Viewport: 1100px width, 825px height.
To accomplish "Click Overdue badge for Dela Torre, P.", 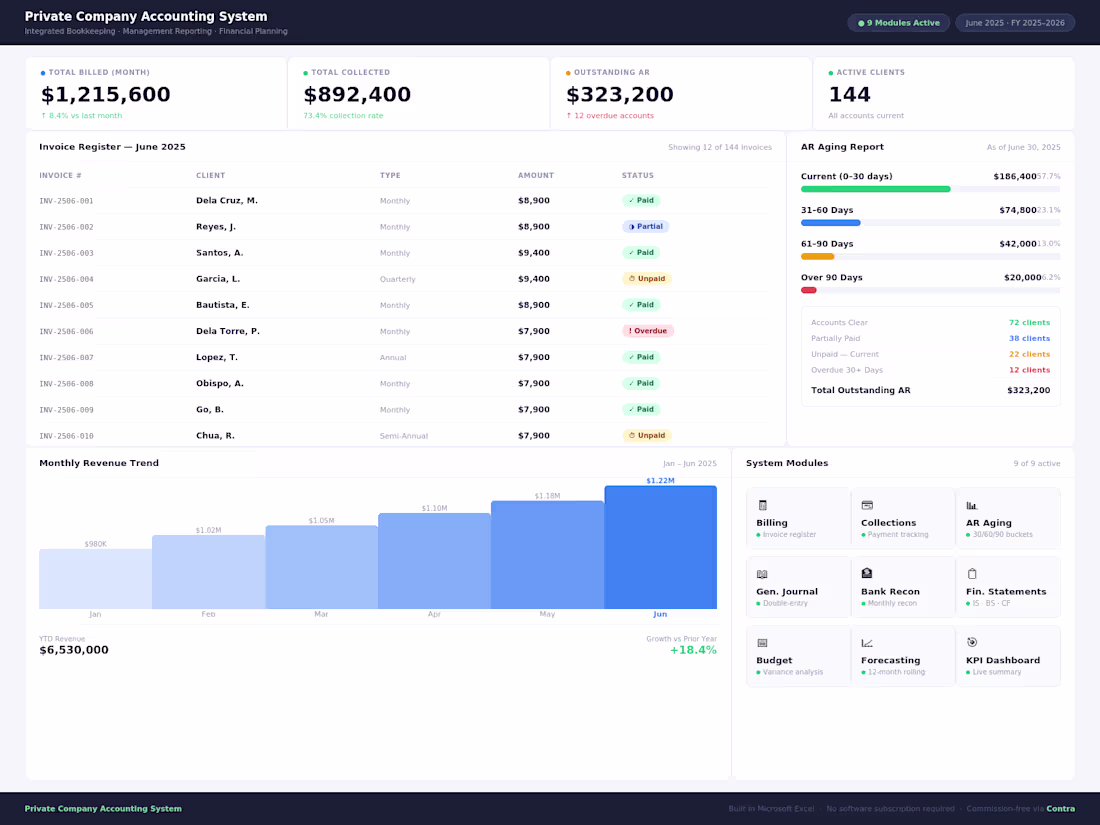I will tap(648, 331).
